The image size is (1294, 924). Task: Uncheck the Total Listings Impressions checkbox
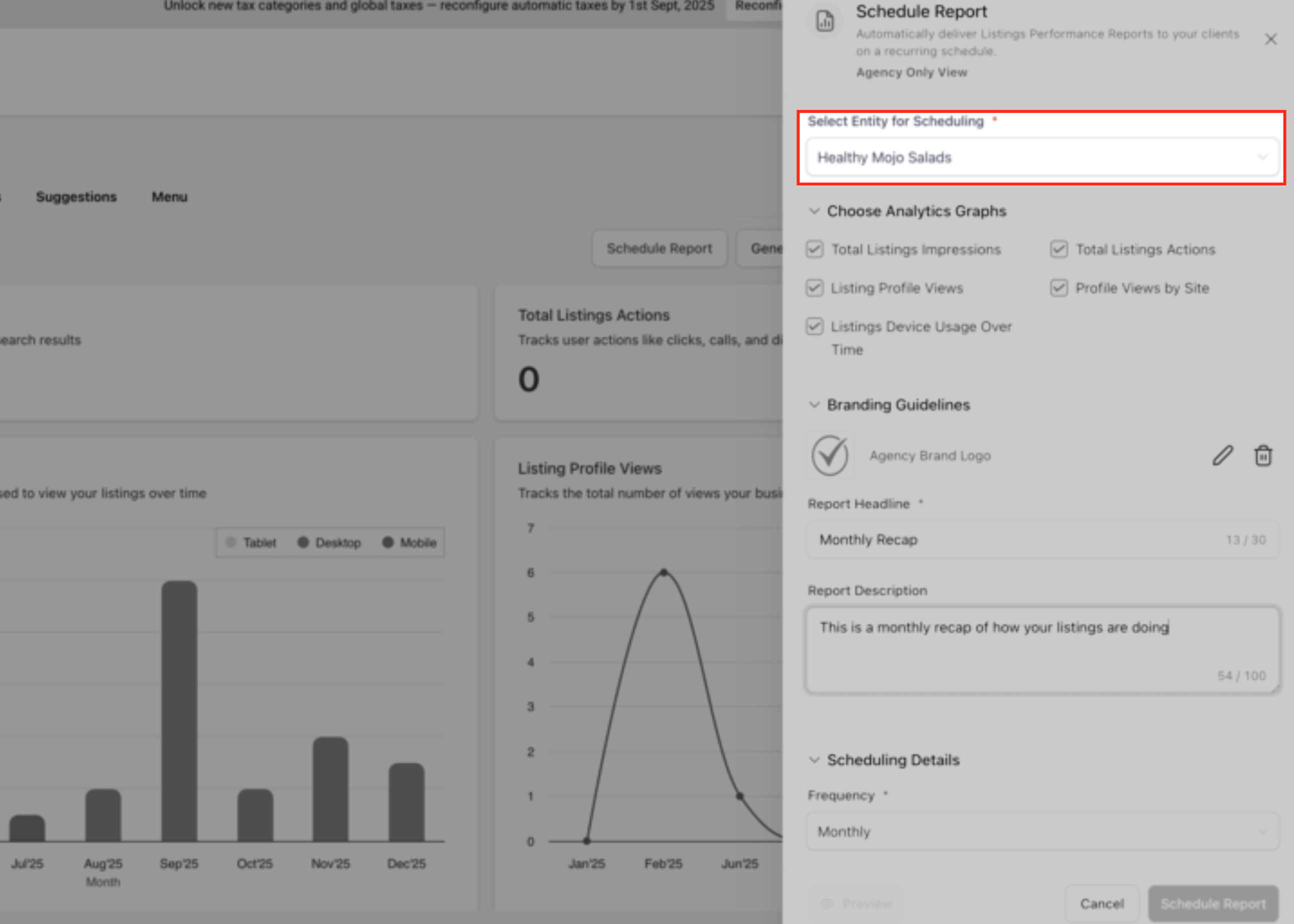814,249
